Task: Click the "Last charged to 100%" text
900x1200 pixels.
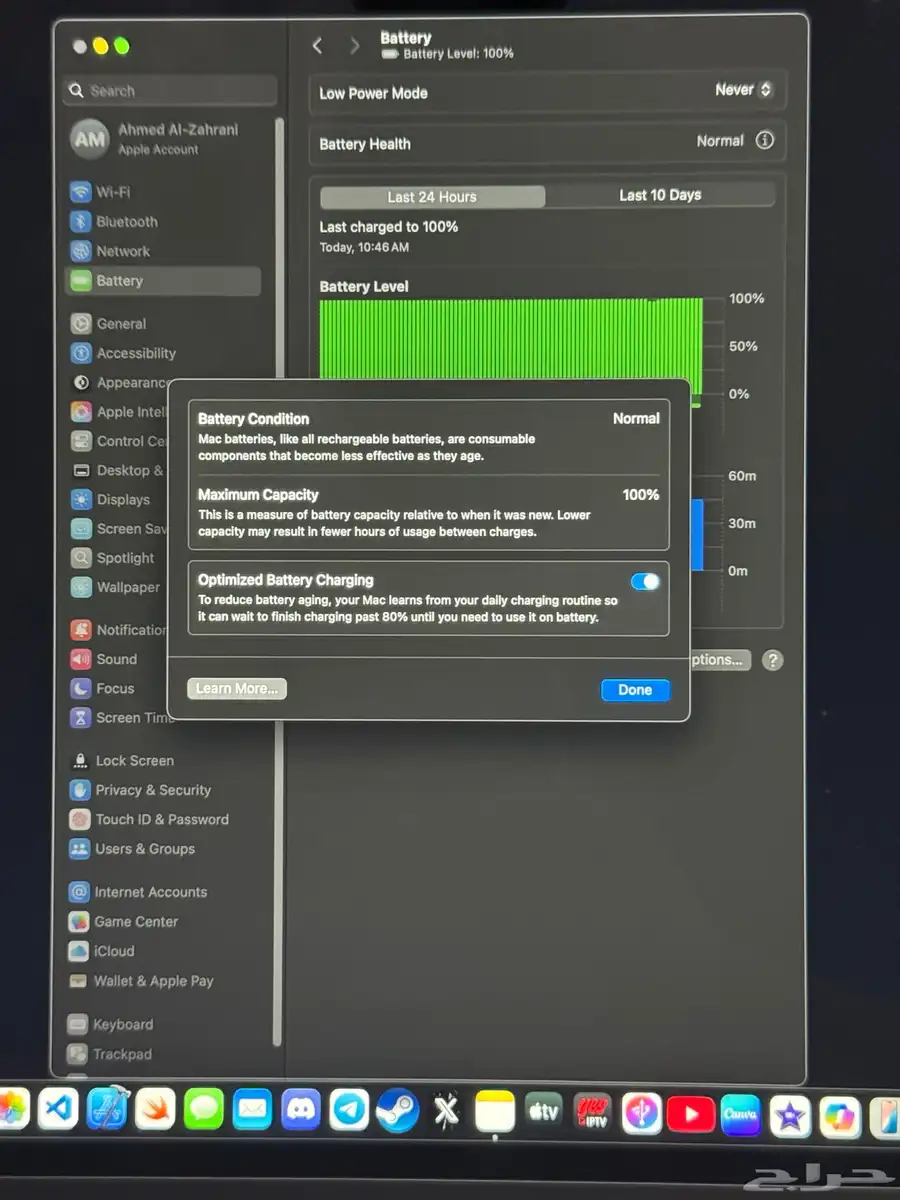Action: pyautogui.click(x=389, y=227)
